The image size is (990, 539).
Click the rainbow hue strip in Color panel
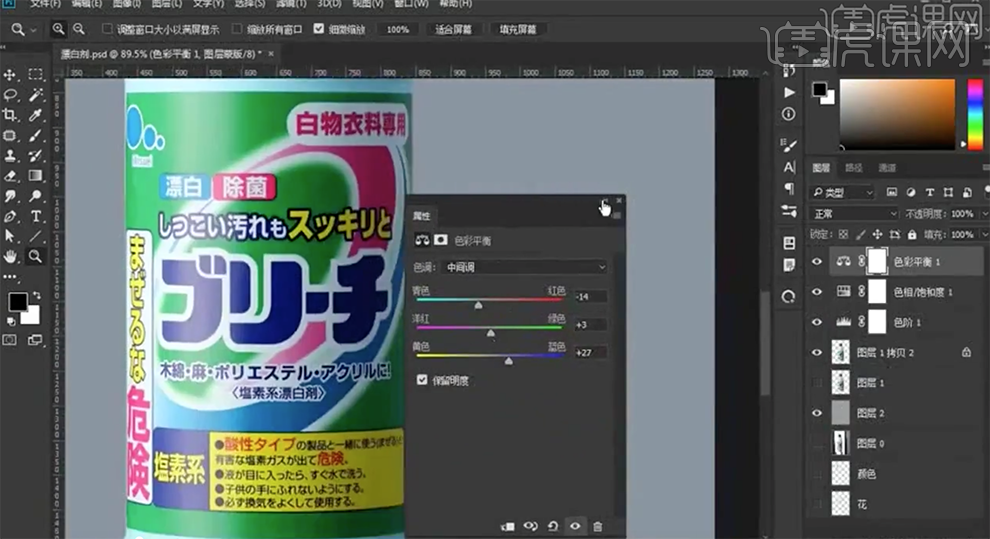point(975,114)
